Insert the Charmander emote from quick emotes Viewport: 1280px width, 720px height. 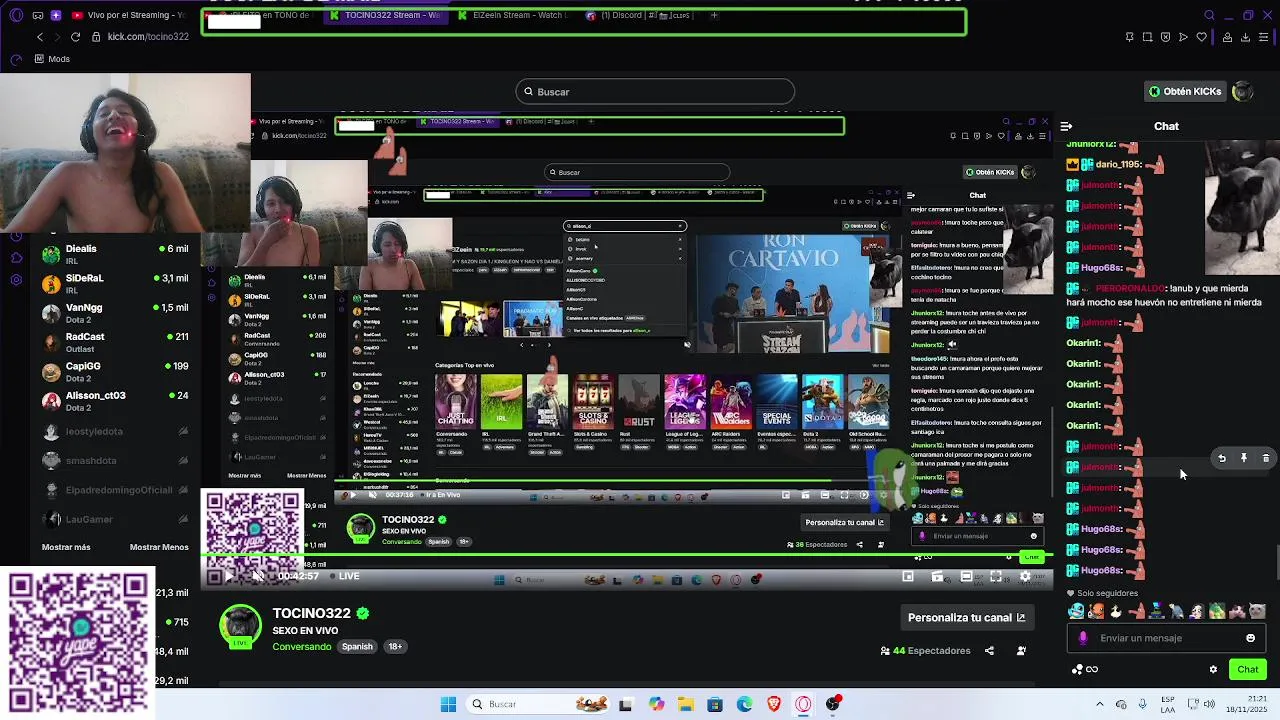(1096, 611)
